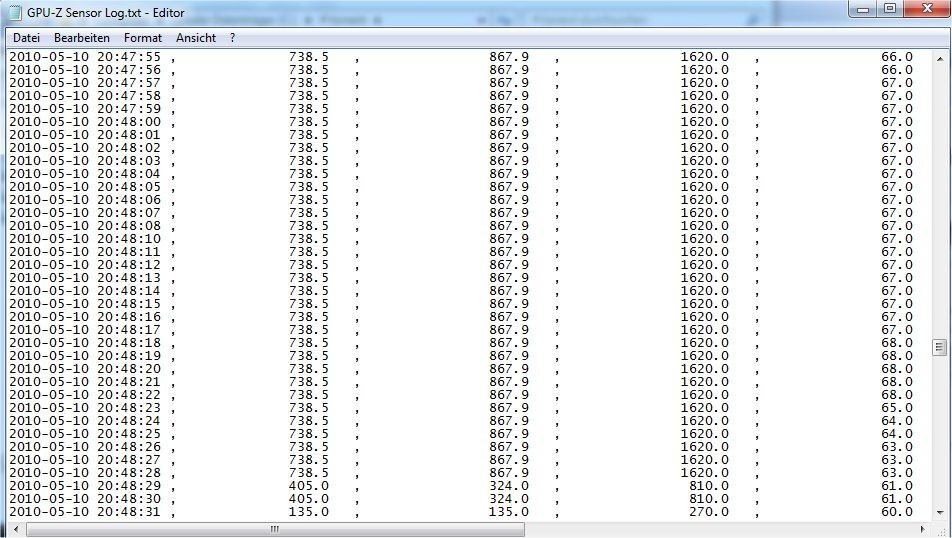Click timestamp 2010-05-10 20:47:55

(x=85, y=57)
